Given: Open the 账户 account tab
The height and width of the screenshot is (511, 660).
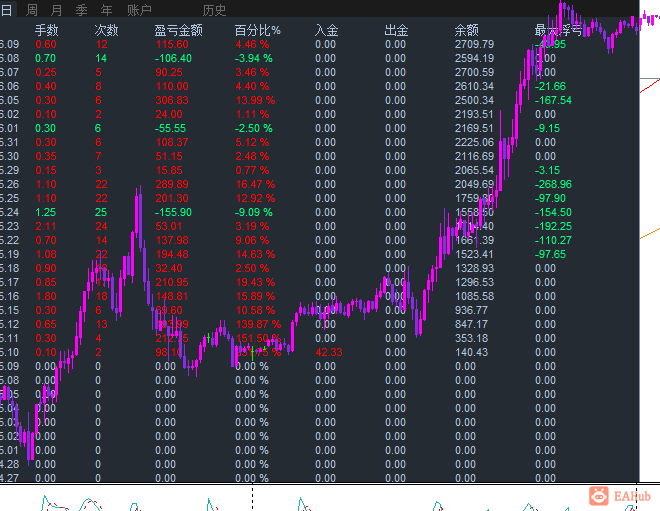Looking at the screenshot, I should (x=139, y=10).
